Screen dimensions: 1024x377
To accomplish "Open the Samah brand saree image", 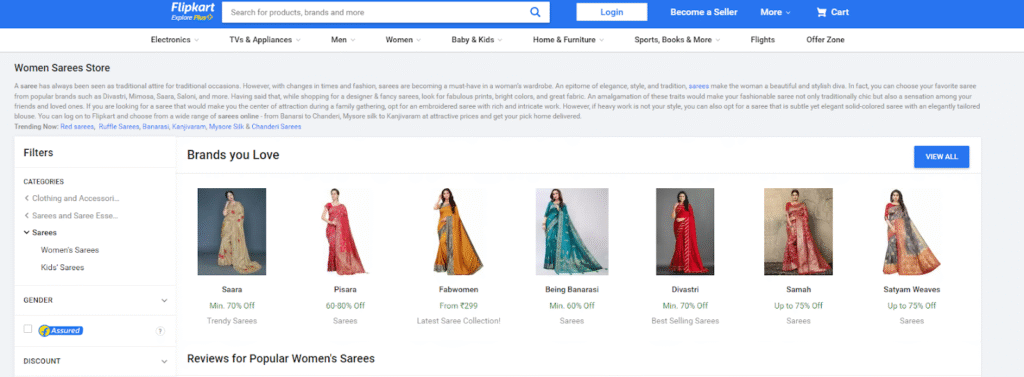I will 798,231.
